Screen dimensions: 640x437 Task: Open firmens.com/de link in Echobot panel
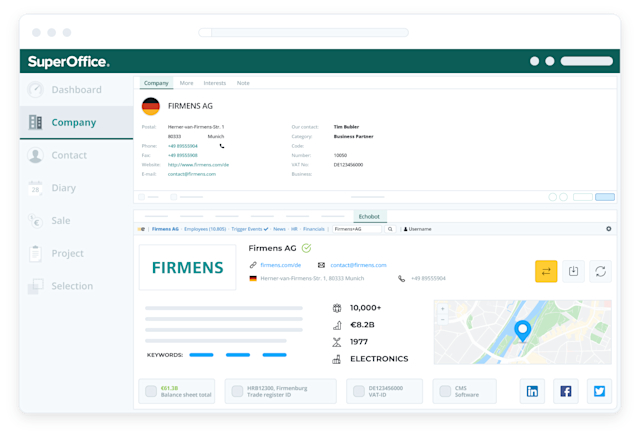[280, 265]
